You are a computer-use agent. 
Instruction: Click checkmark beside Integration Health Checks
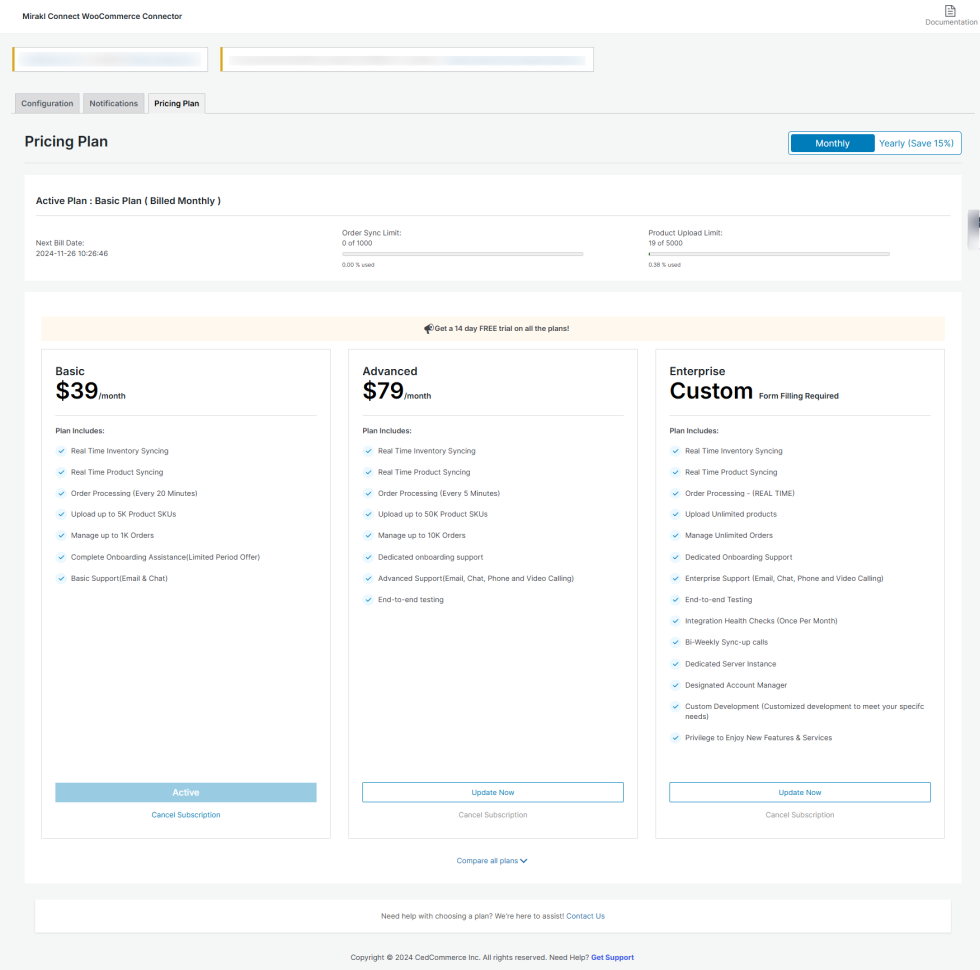(675, 621)
